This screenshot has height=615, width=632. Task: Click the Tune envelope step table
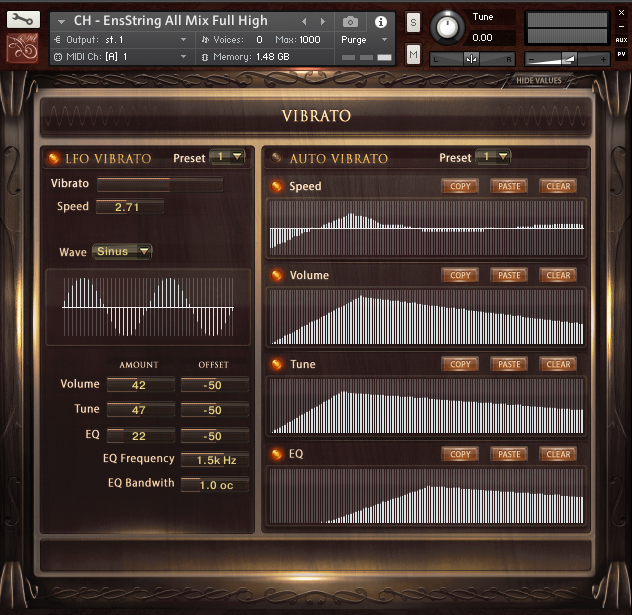(x=426, y=406)
